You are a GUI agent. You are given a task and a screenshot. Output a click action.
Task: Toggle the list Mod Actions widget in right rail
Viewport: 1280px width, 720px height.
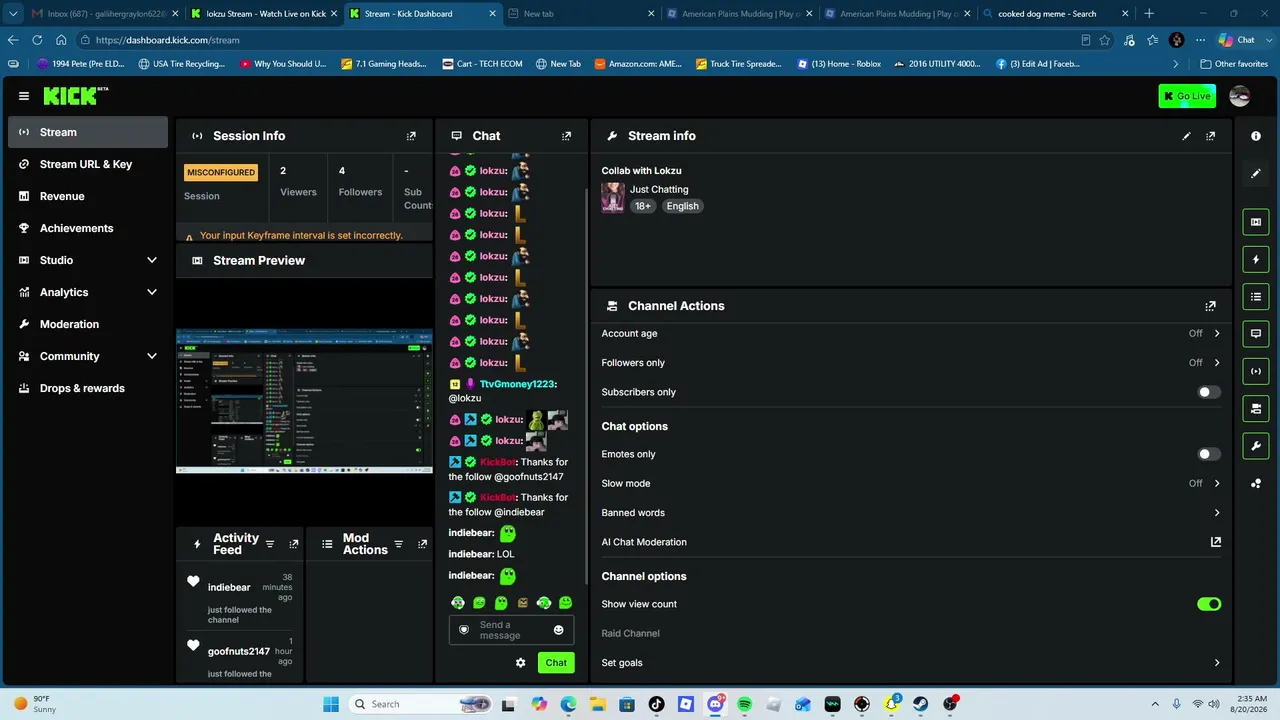click(x=1256, y=297)
